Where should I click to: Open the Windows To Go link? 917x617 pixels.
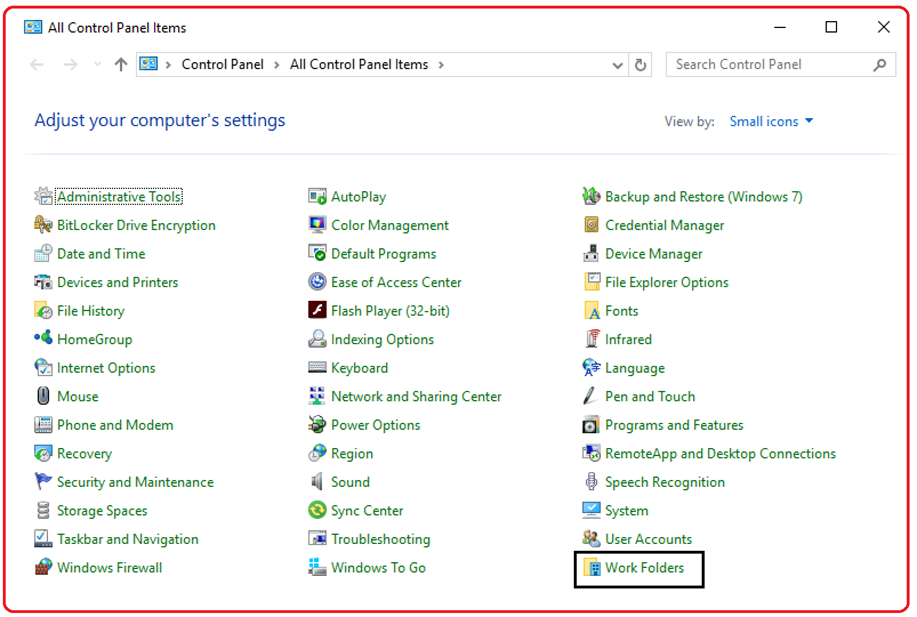378,568
